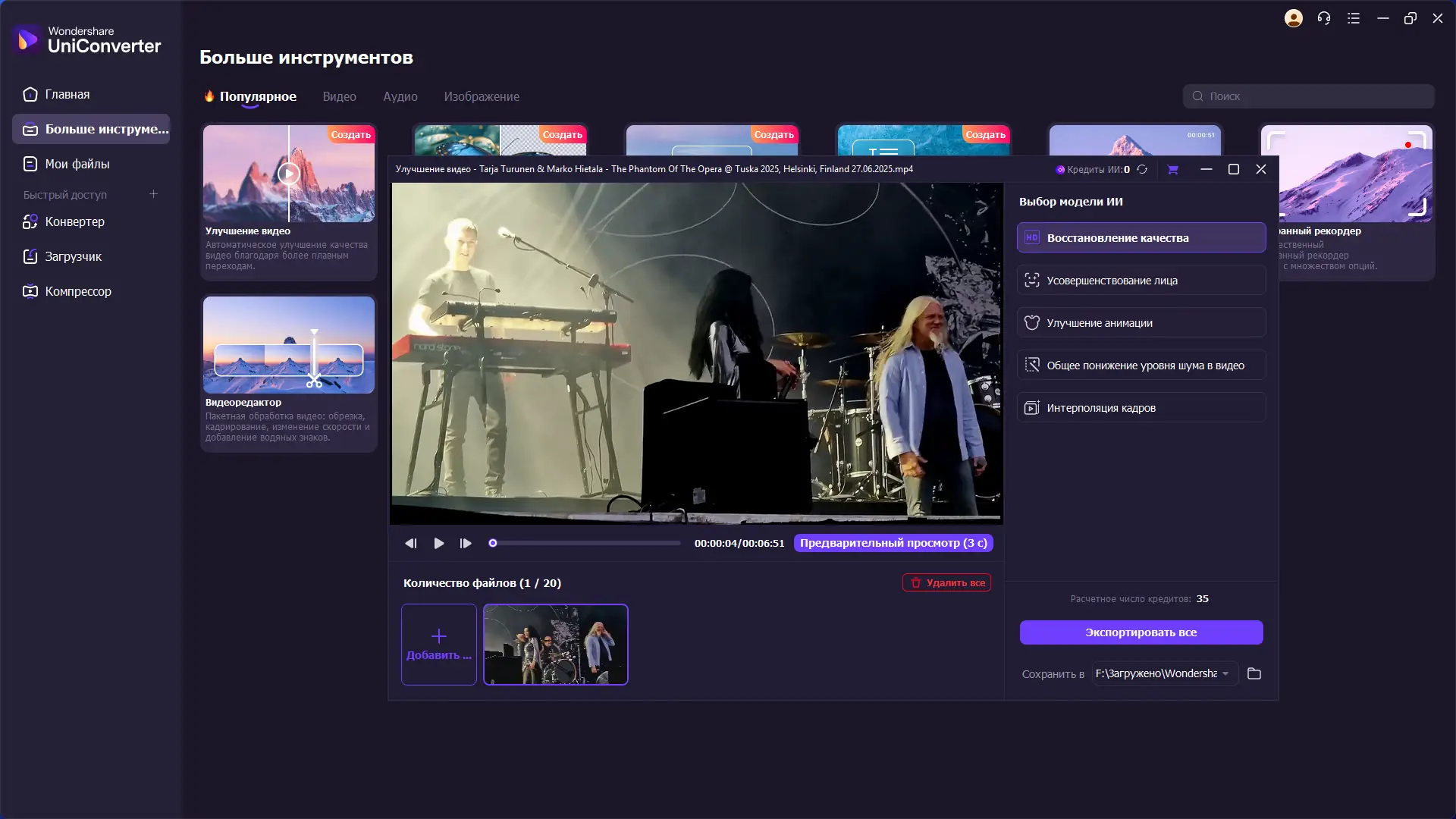
Task: Open output folder icon
Action: point(1254,673)
